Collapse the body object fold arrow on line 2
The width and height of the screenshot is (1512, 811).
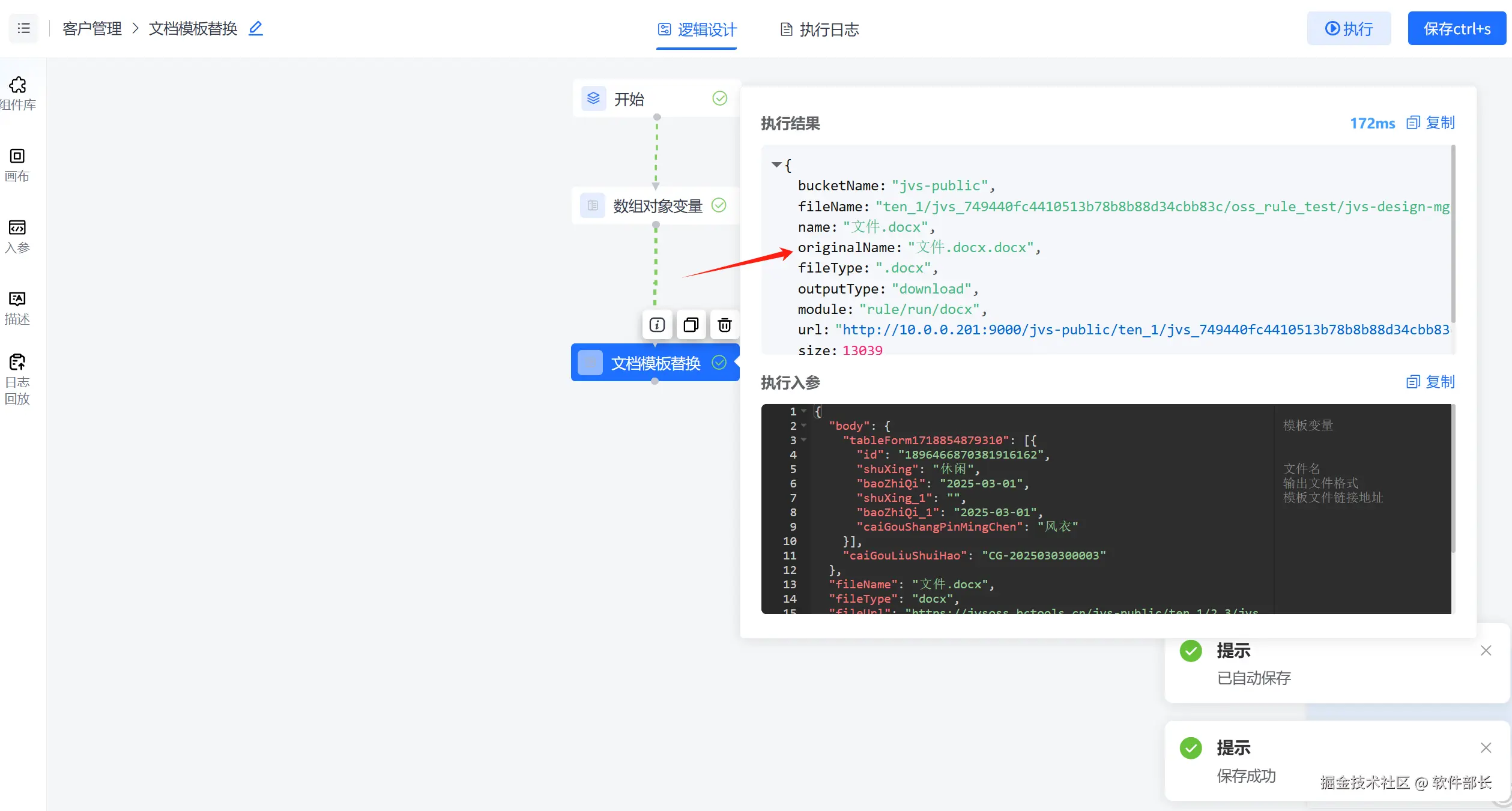(x=804, y=426)
